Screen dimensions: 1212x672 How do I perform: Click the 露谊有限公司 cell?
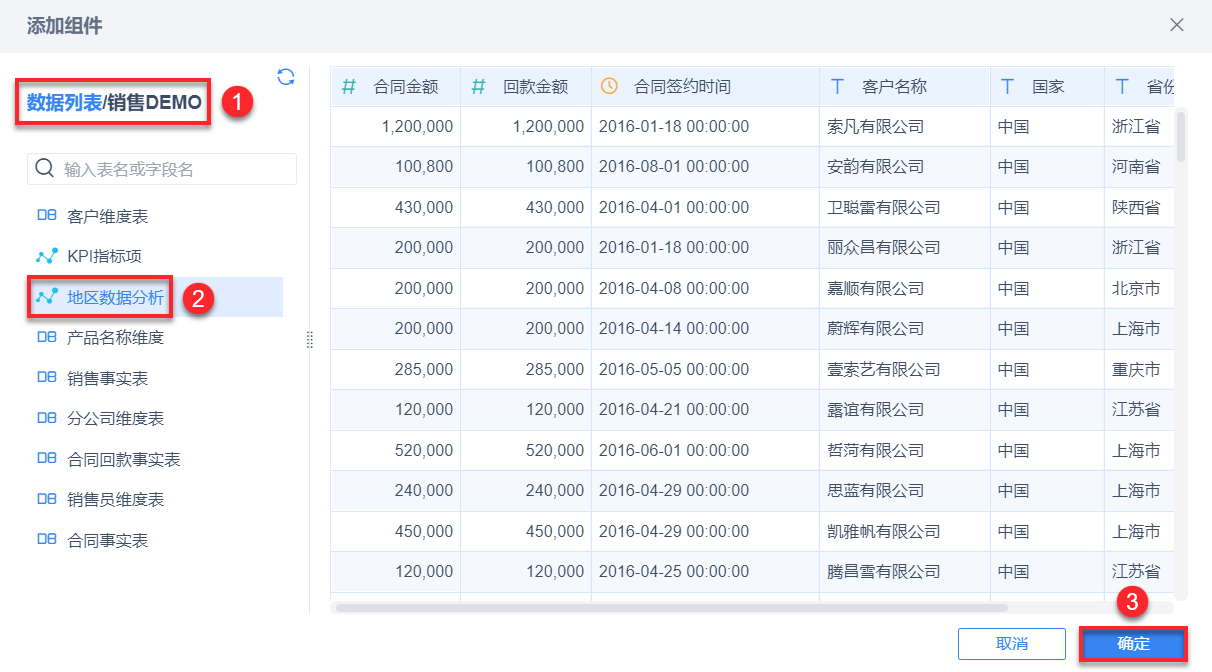905,410
